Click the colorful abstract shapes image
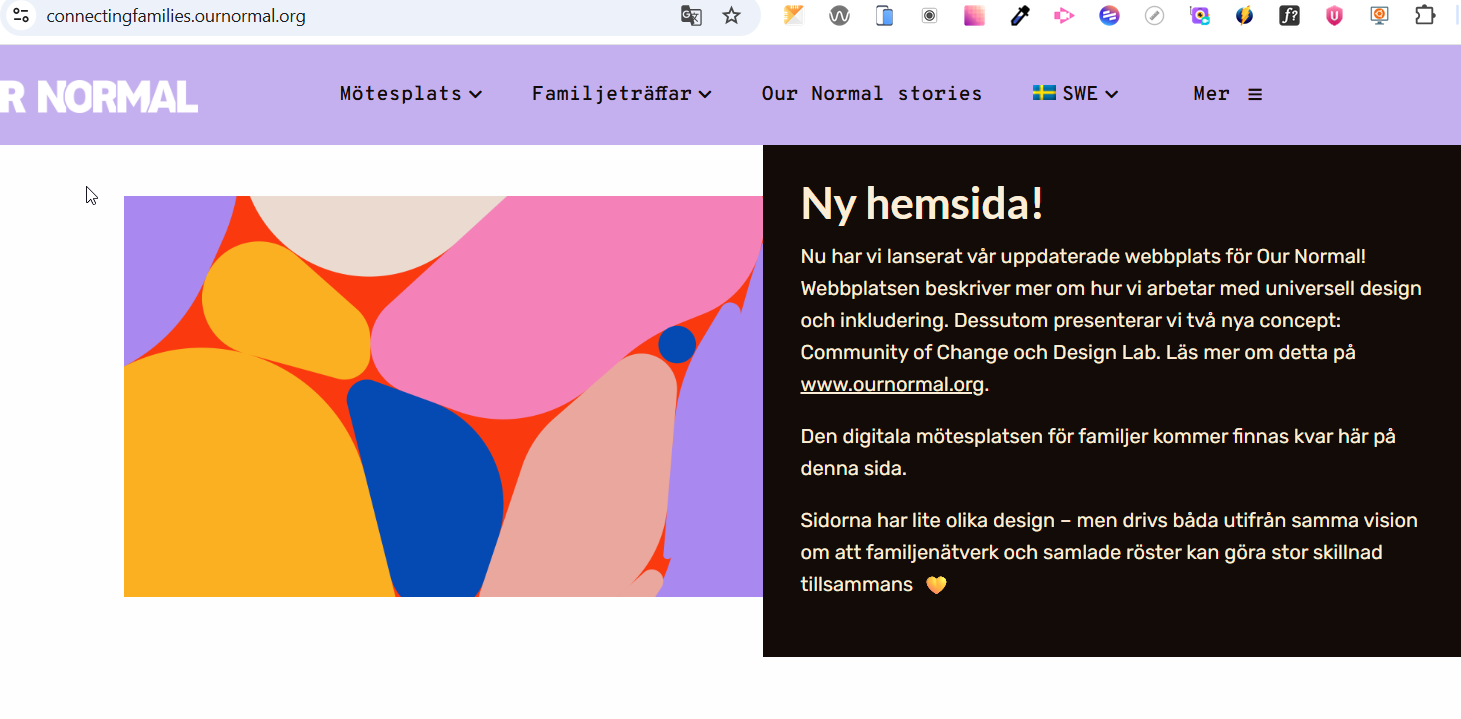Image resolution: width=1461 pixels, height=719 pixels. (443, 397)
